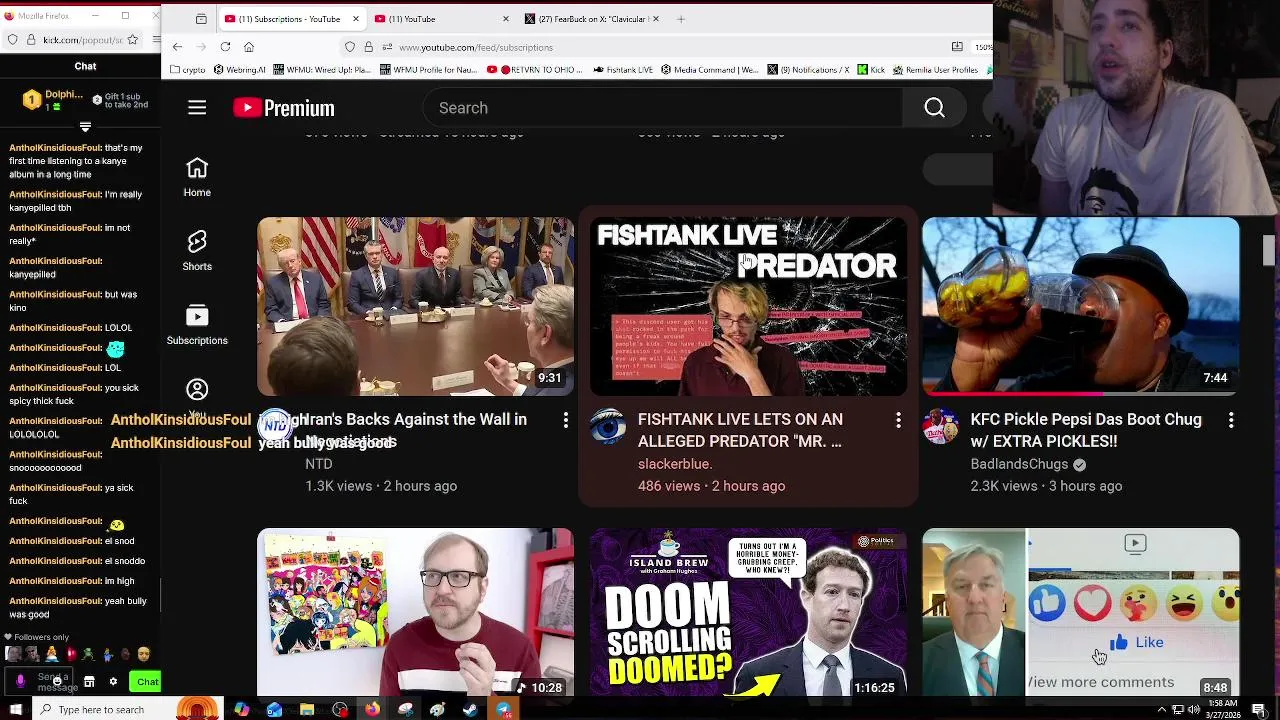Open FISHTANK LIVE LETS ON video title
The image size is (1280, 720).
[x=740, y=430]
